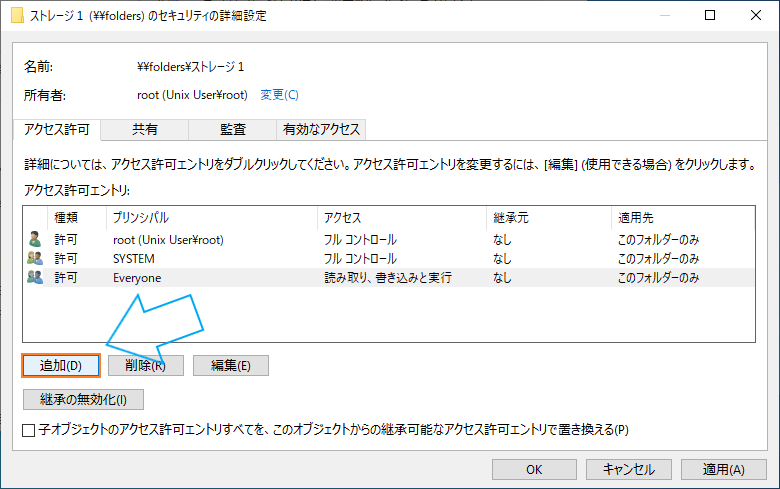Click the 適用(A) button
780x489 pixels.
[723, 470]
